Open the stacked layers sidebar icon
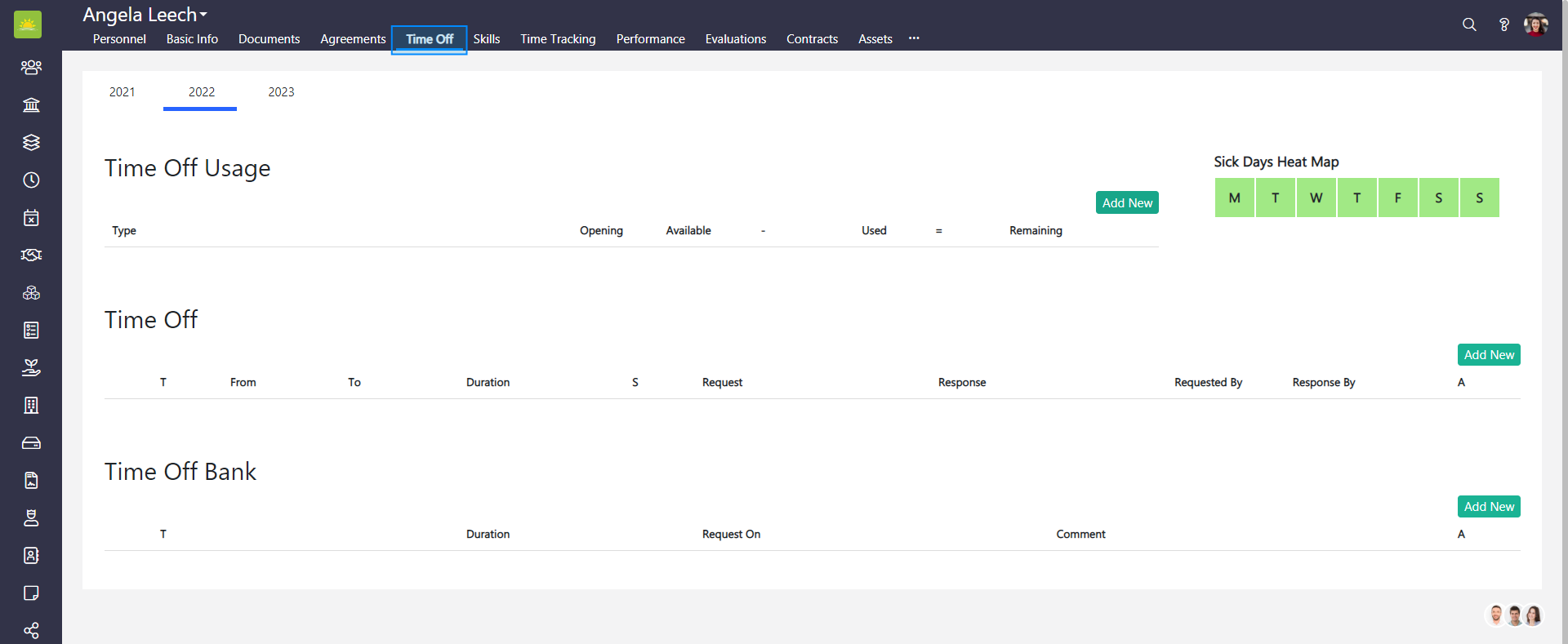 [x=31, y=142]
